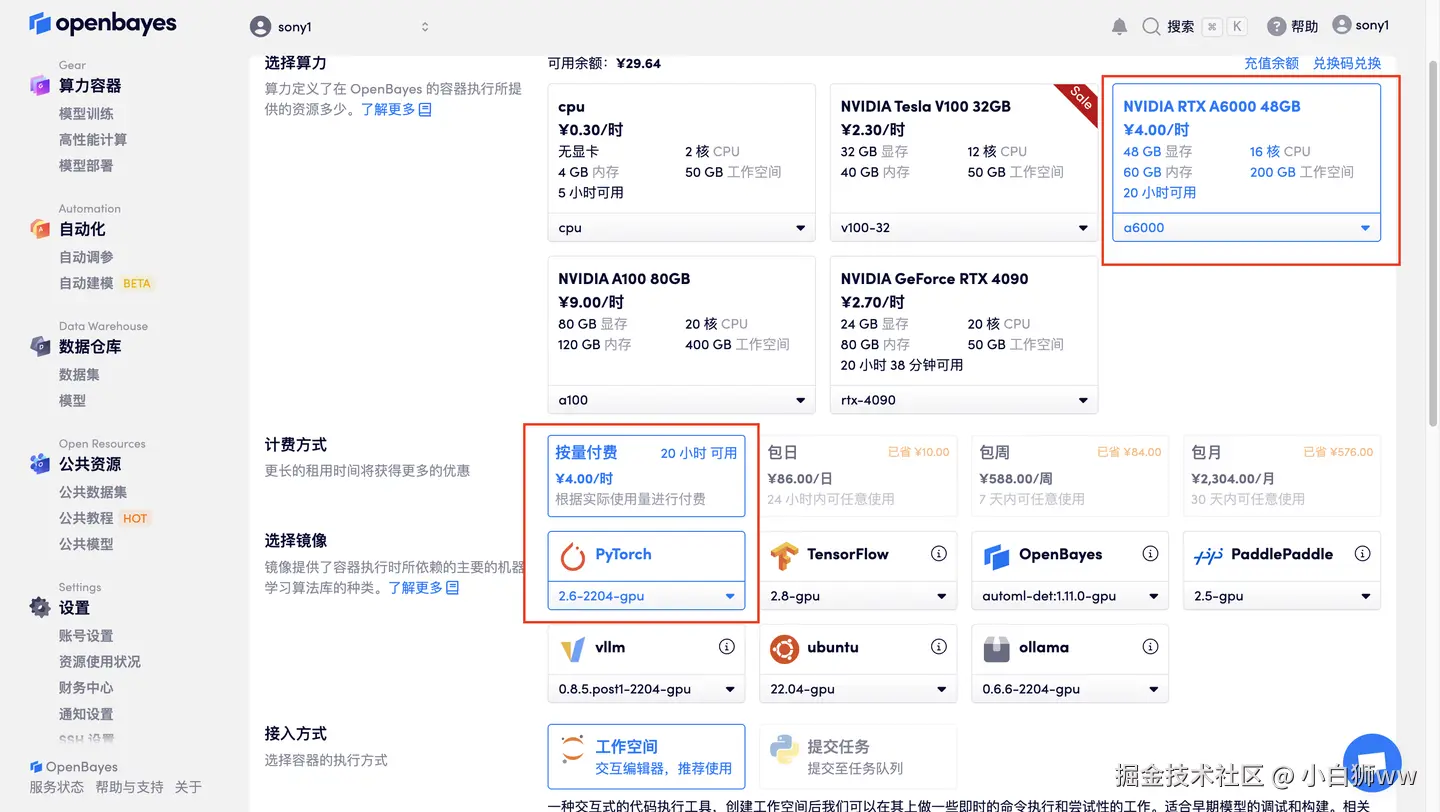Go to 自动调参 in sidebar
The width and height of the screenshot is (1440, 812).
point(86,257)
